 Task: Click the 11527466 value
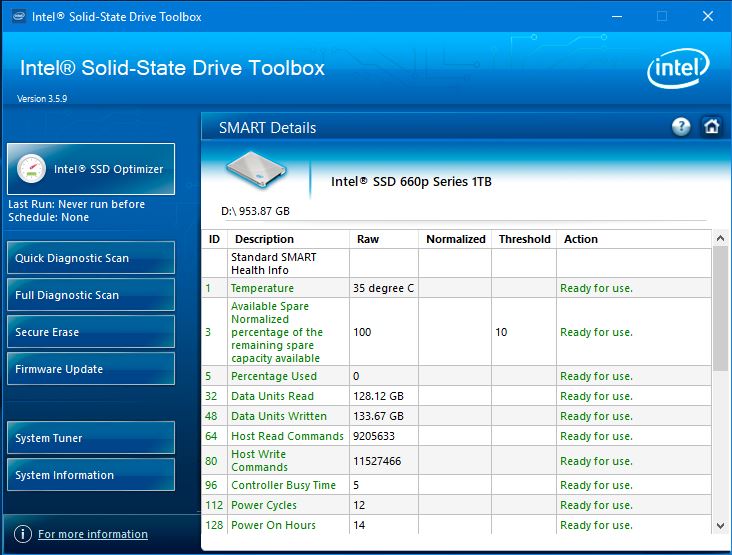click(x=377, y=461)
